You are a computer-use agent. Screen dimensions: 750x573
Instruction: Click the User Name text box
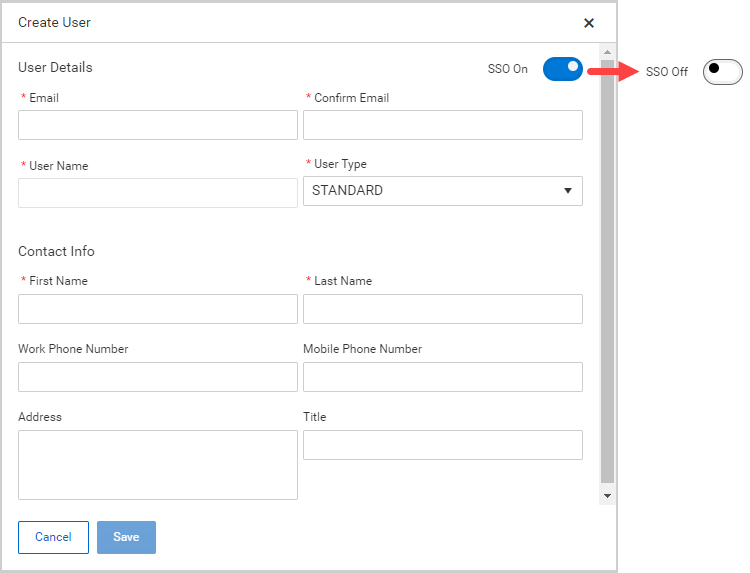coord(158,193)
